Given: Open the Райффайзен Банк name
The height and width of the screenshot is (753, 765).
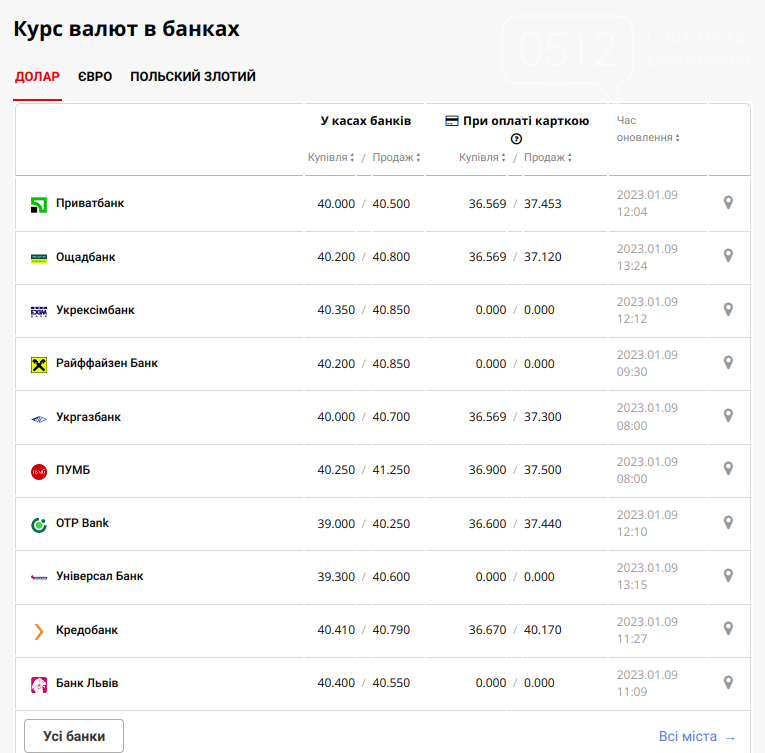Looking at the screenshot, I should (x=107, y=363).
